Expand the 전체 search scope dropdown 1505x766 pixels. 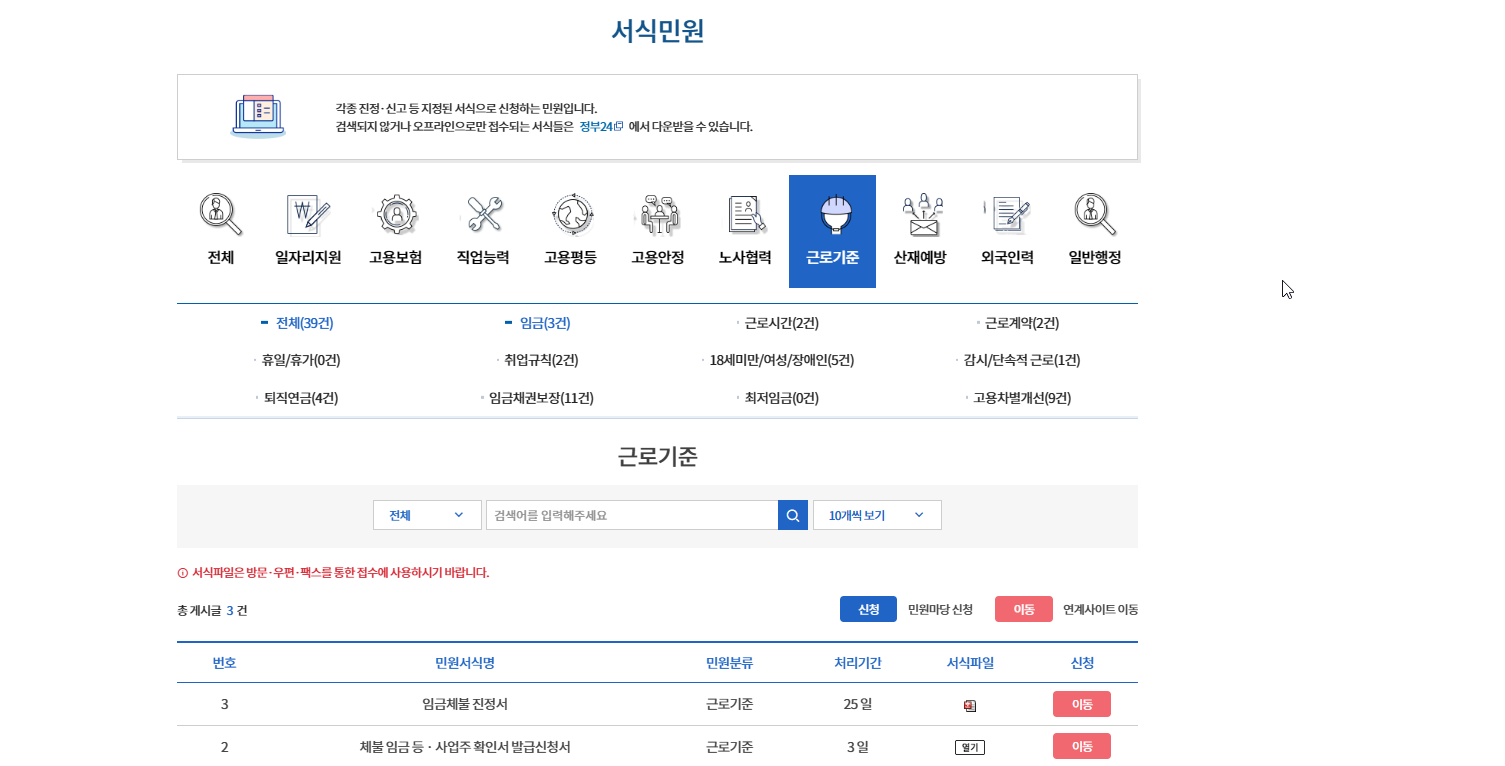coord(427,515)
